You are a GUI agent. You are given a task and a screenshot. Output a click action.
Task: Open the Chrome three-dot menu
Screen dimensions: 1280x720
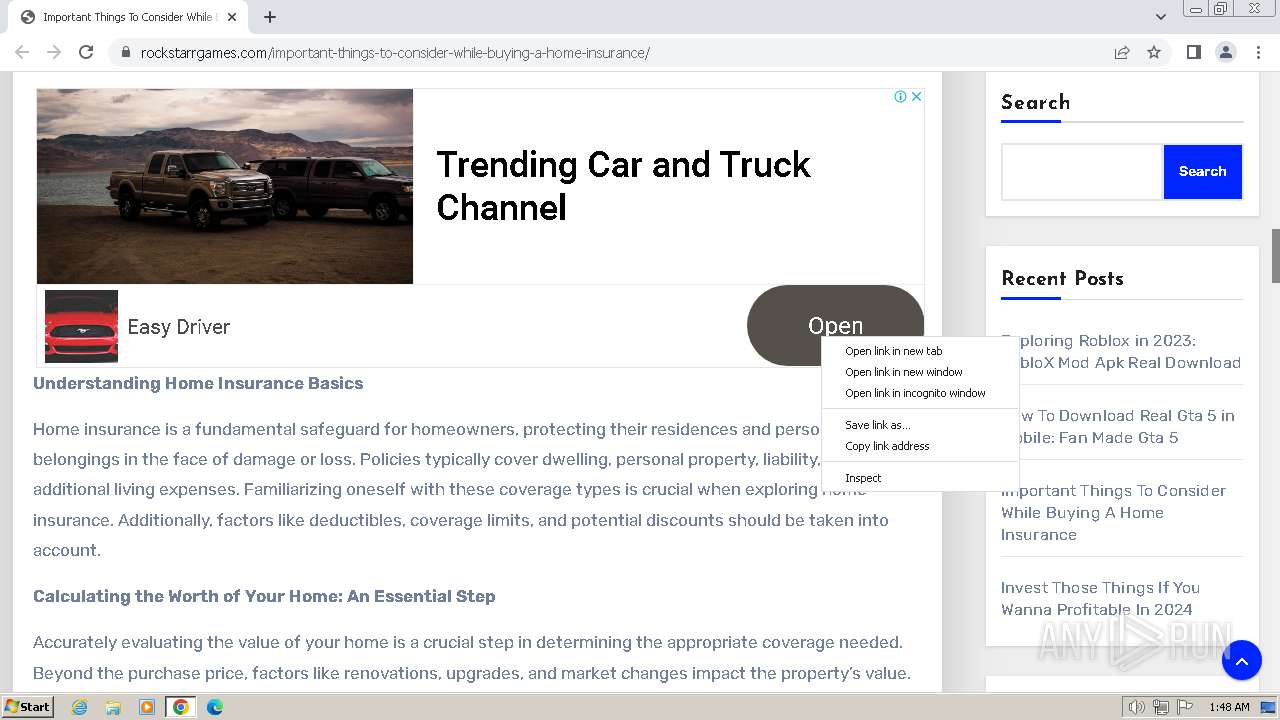point(1258,52)
